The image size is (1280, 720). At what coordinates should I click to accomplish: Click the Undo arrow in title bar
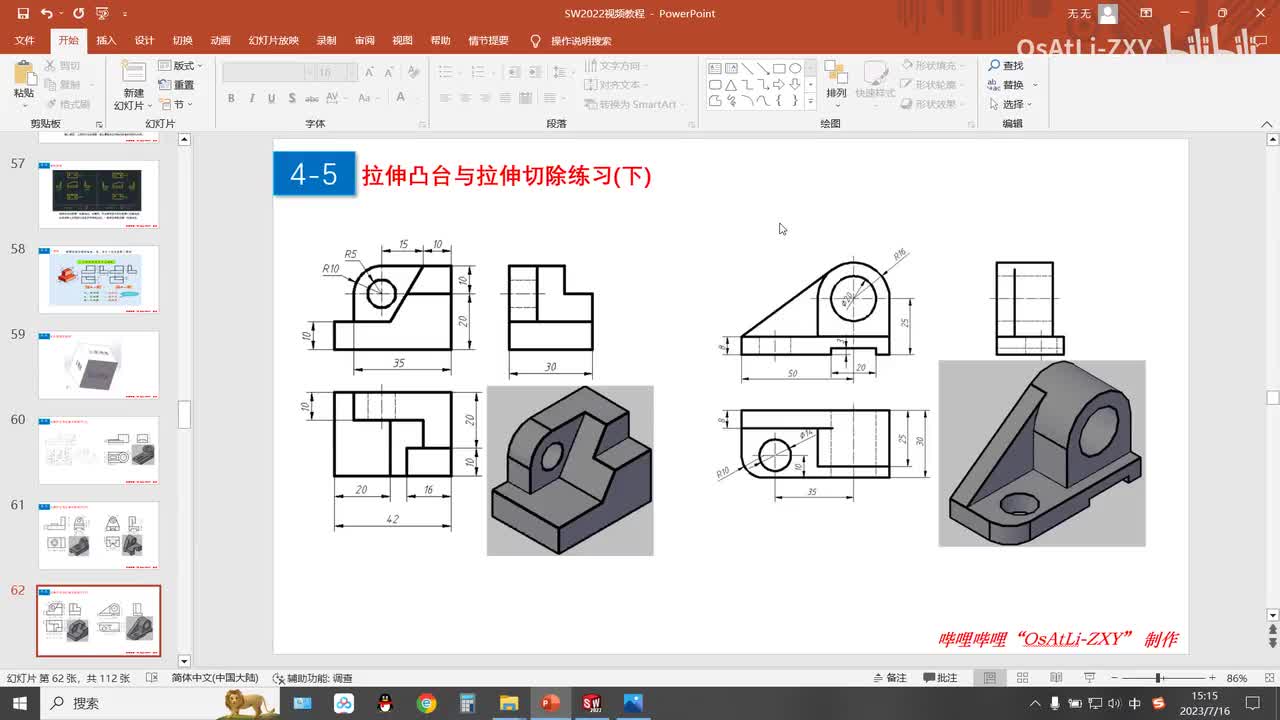[x=47, y=14]
